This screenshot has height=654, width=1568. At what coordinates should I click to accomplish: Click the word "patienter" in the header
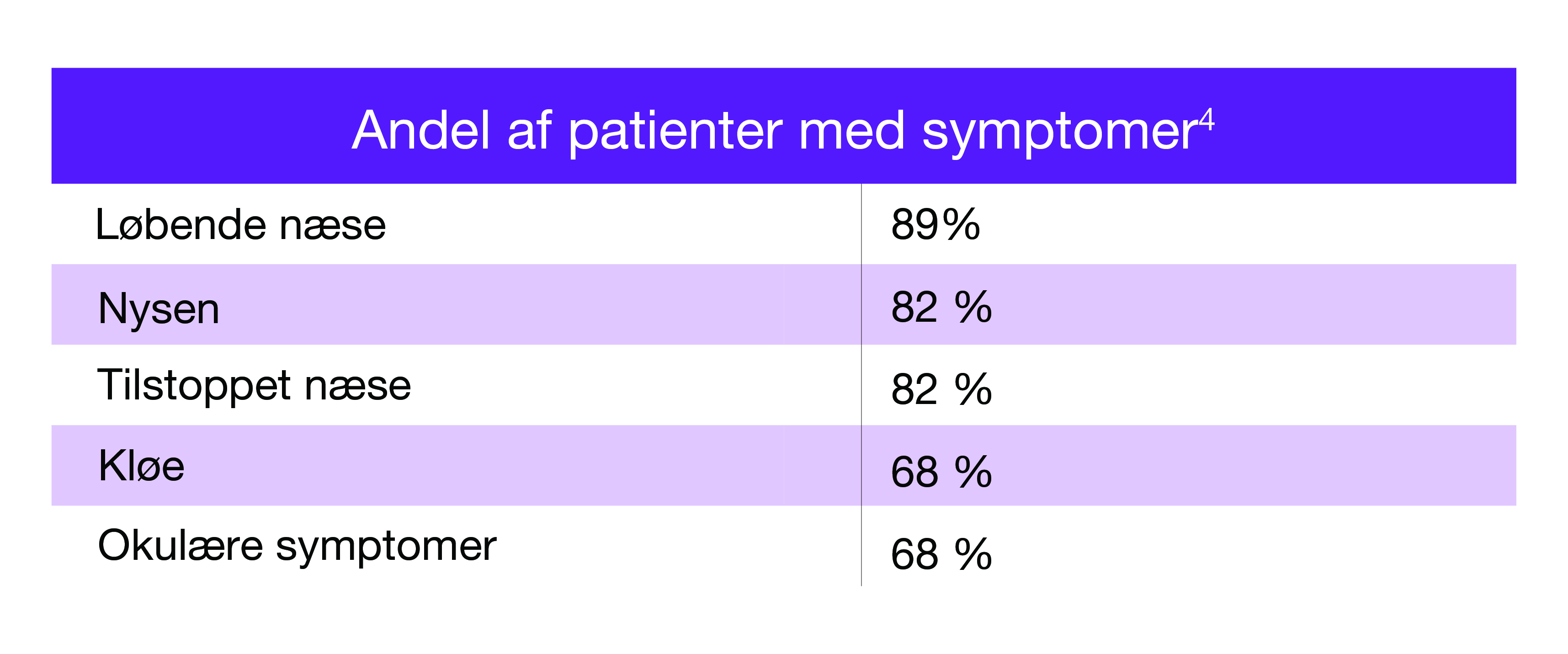tap(675, 132)
